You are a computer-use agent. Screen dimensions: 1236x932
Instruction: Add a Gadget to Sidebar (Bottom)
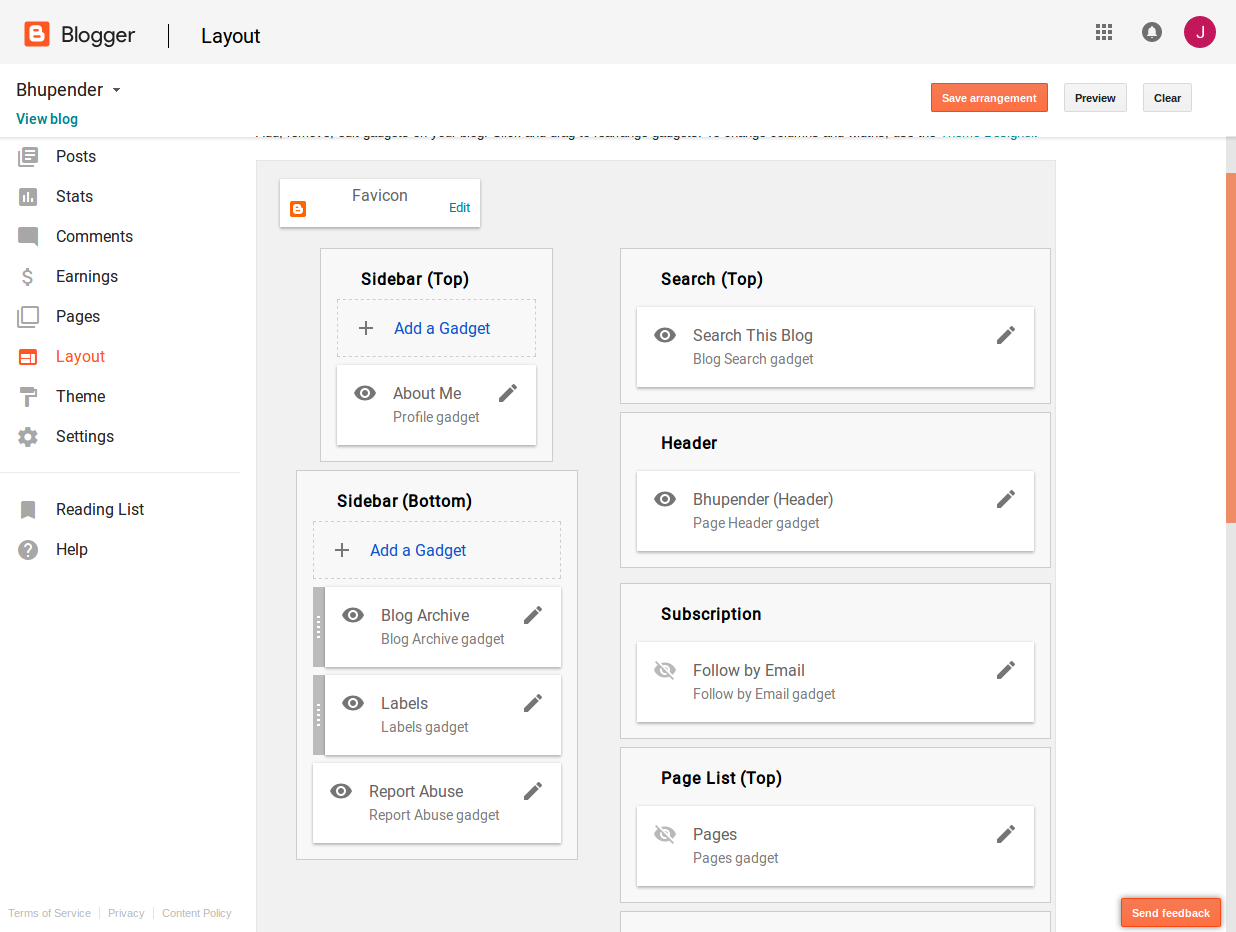[437, 550]
